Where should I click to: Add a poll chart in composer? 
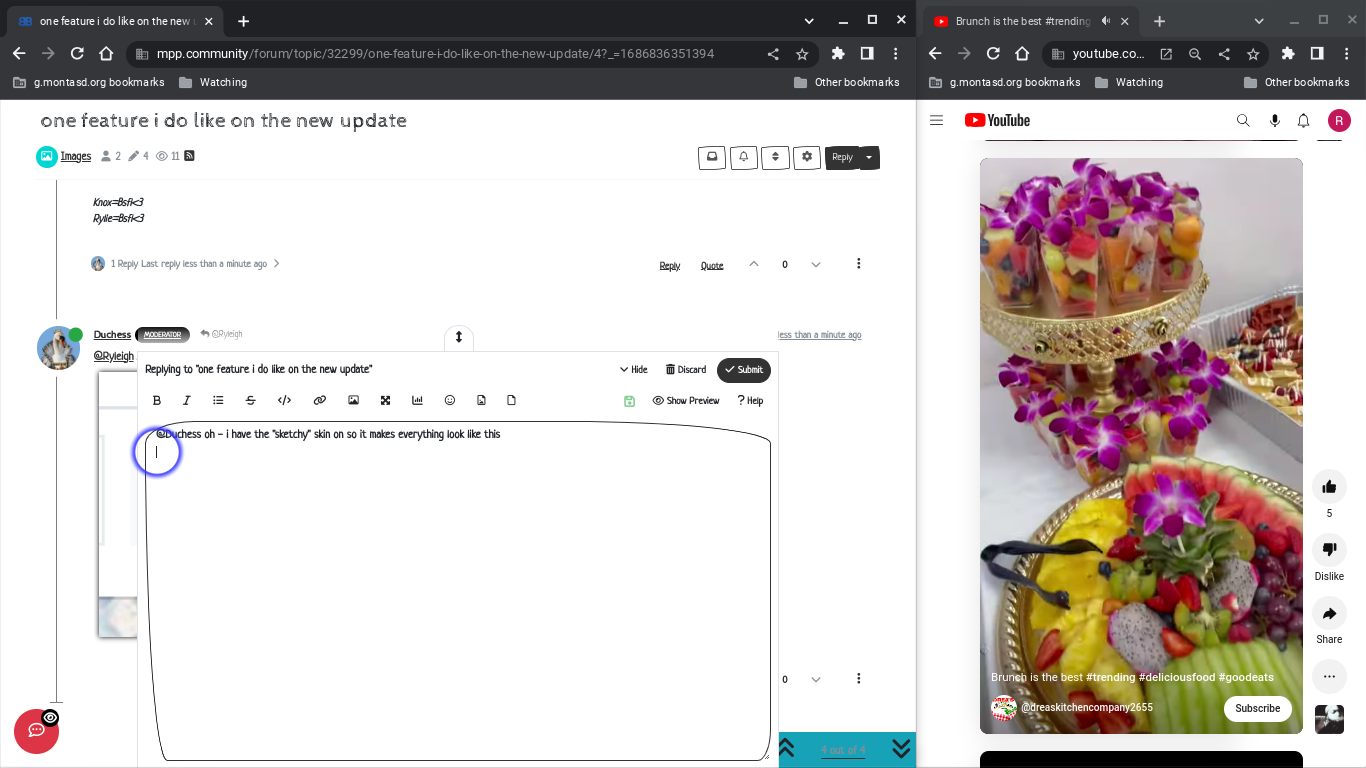(x=417, y=400)
